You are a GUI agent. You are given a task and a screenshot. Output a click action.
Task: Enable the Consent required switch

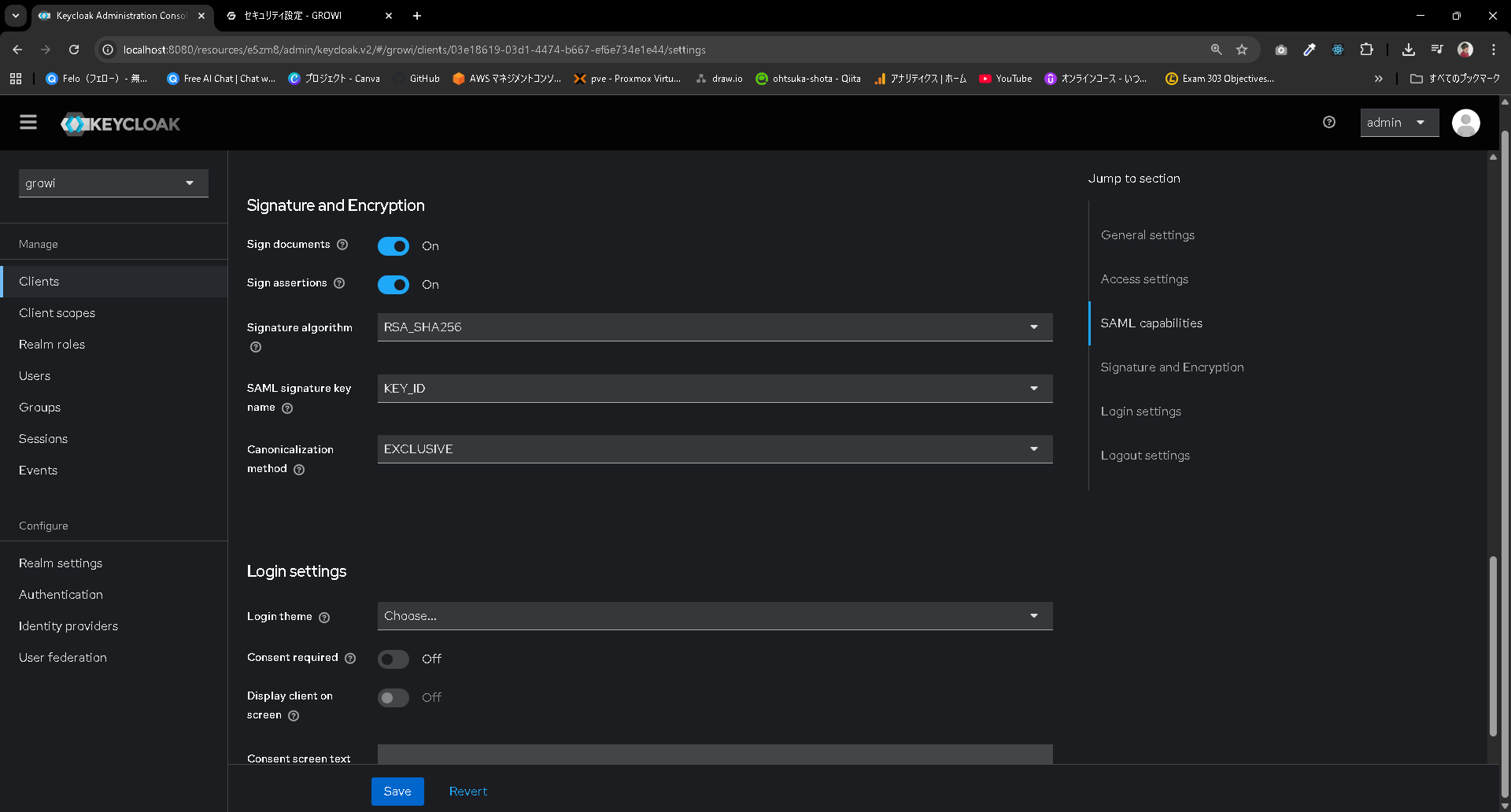click(x=393, y=659)
